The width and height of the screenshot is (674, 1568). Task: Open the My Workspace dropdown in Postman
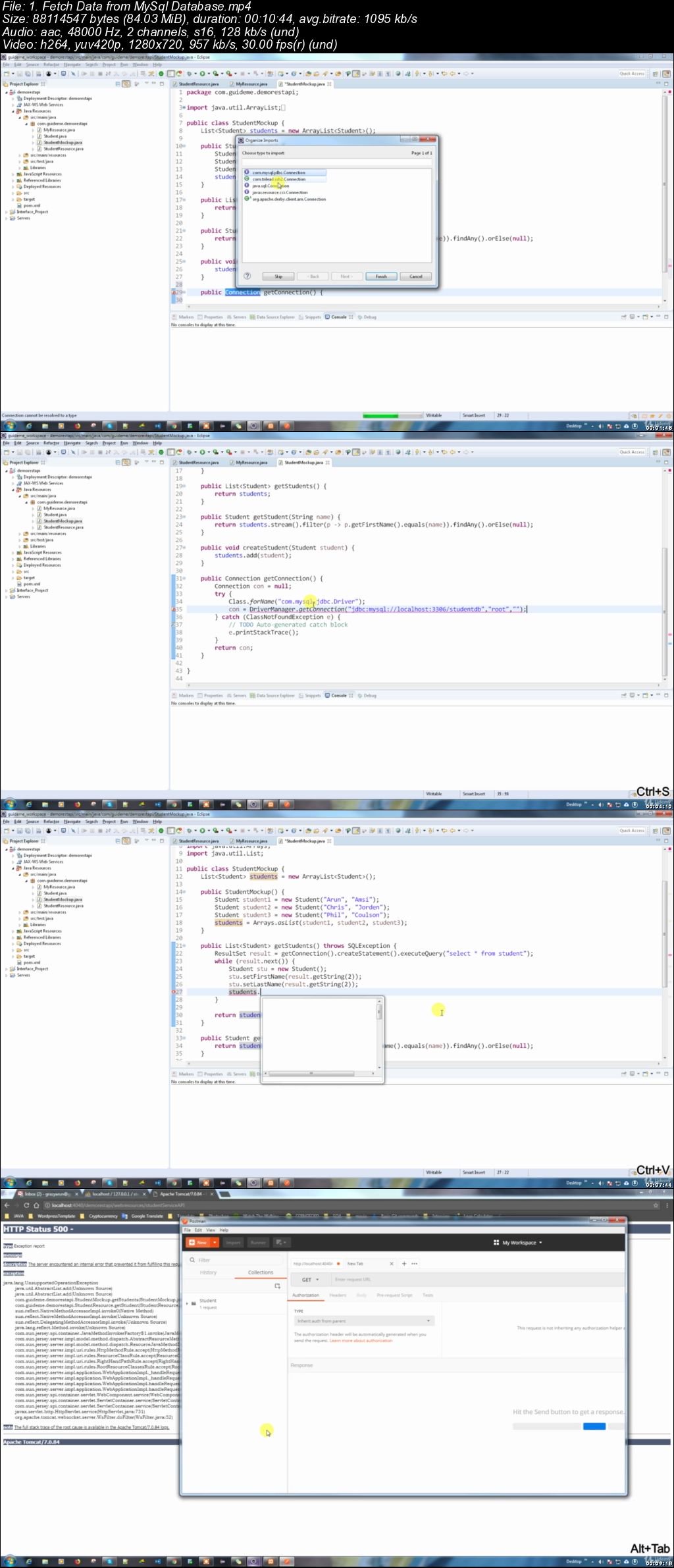pos(518,1242)
